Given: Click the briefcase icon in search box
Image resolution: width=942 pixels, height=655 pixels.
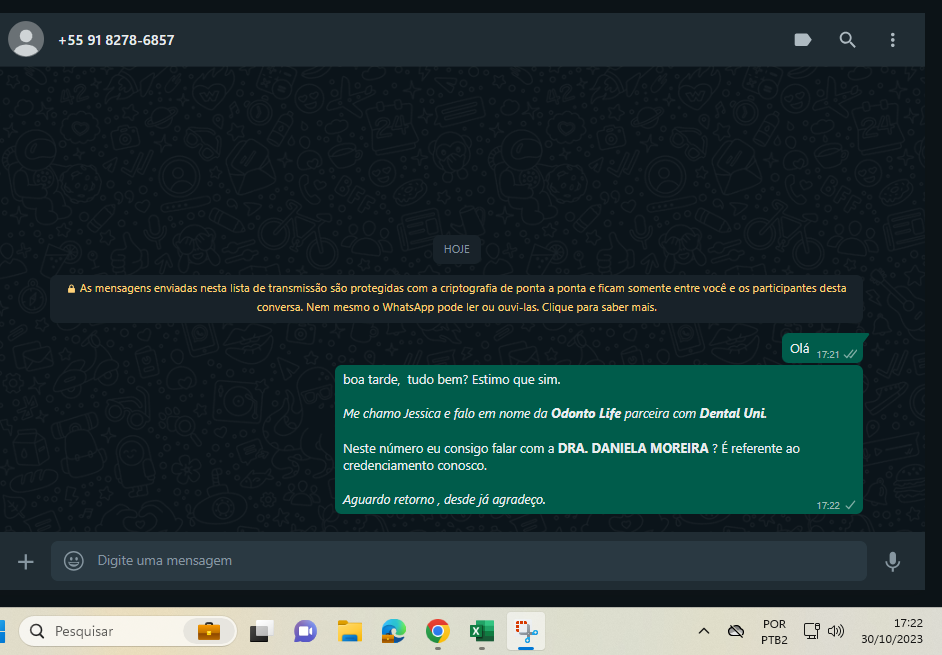Looking at the screenshot, I should 209,631.
